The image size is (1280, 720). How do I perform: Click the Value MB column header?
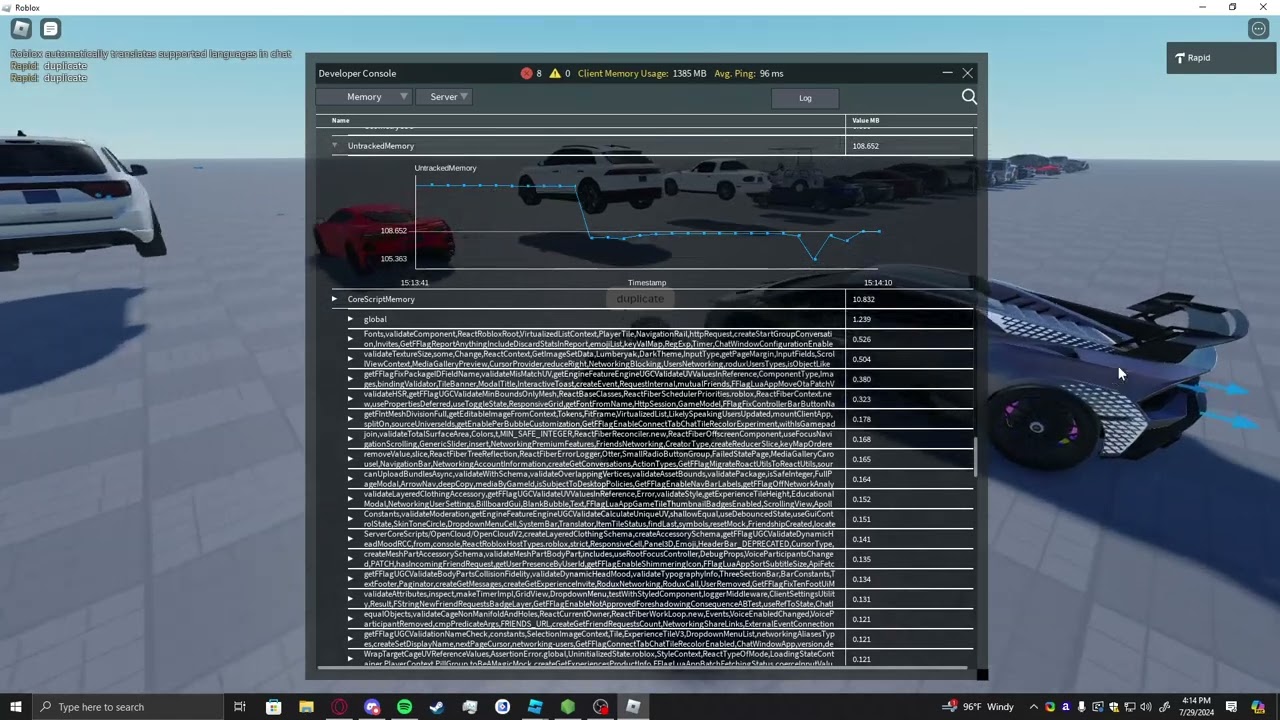[866, 120]
